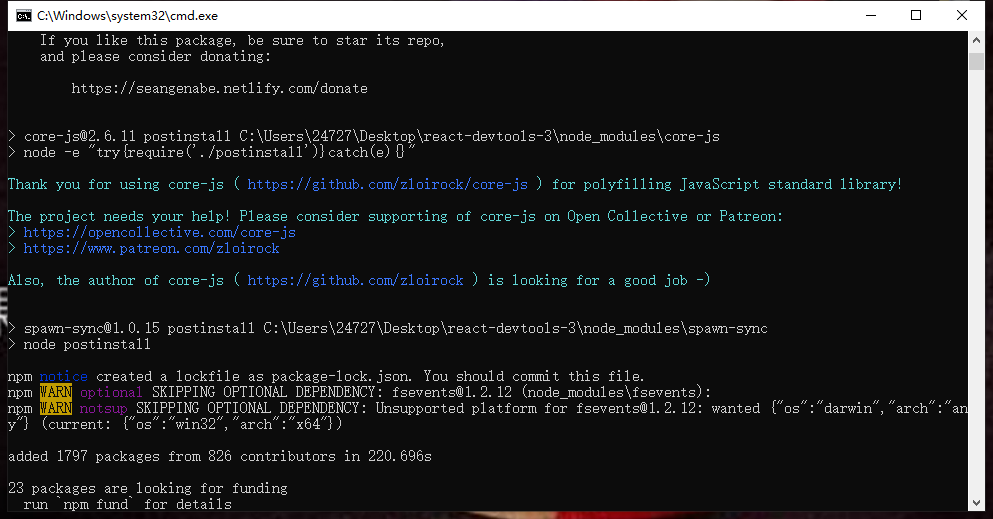Click the '23 packages are looking for funding' line

(x=148, y=488)
